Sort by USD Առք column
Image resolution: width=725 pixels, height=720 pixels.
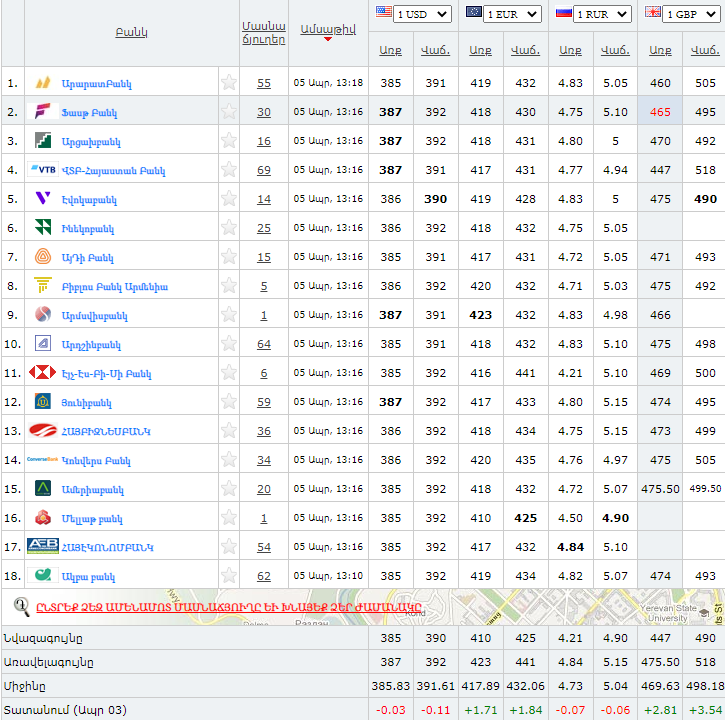pos(390,50)
